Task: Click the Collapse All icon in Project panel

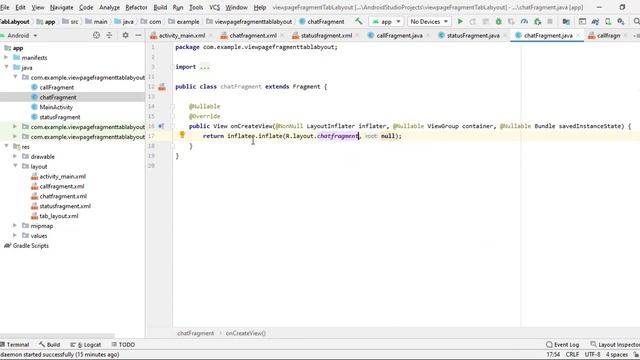Action: (x=109, y=36)
